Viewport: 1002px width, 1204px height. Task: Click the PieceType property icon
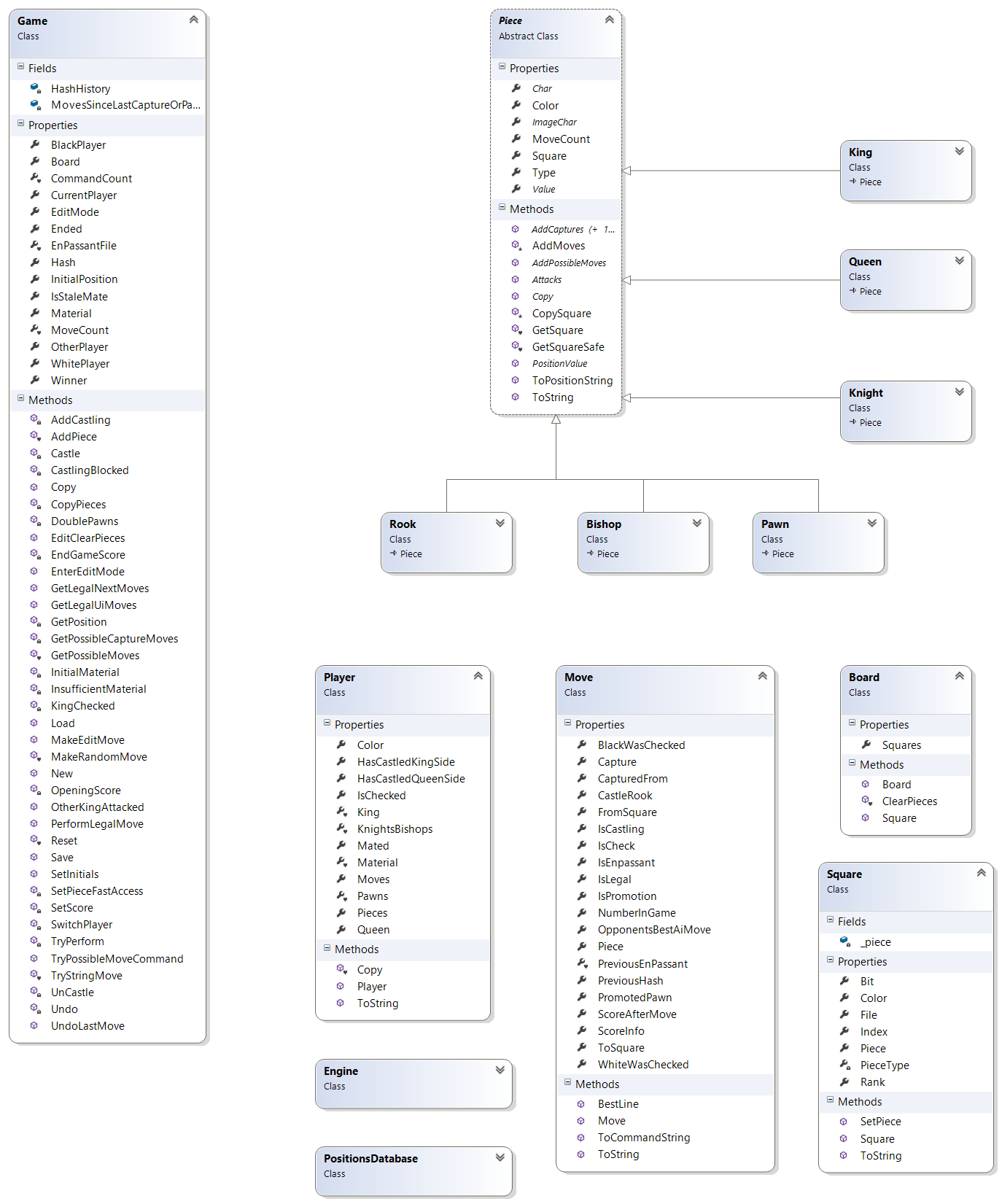(844, 1065)
